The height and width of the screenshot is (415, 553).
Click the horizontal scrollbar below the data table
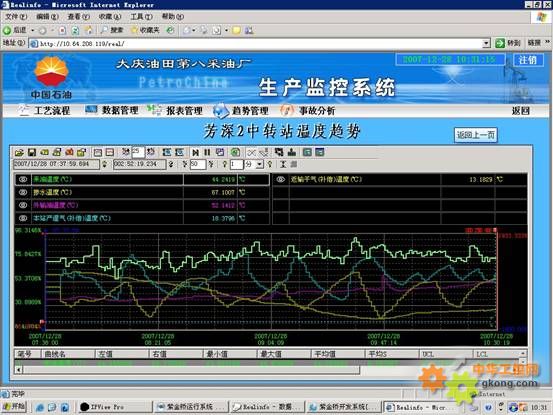coord(188,370)
